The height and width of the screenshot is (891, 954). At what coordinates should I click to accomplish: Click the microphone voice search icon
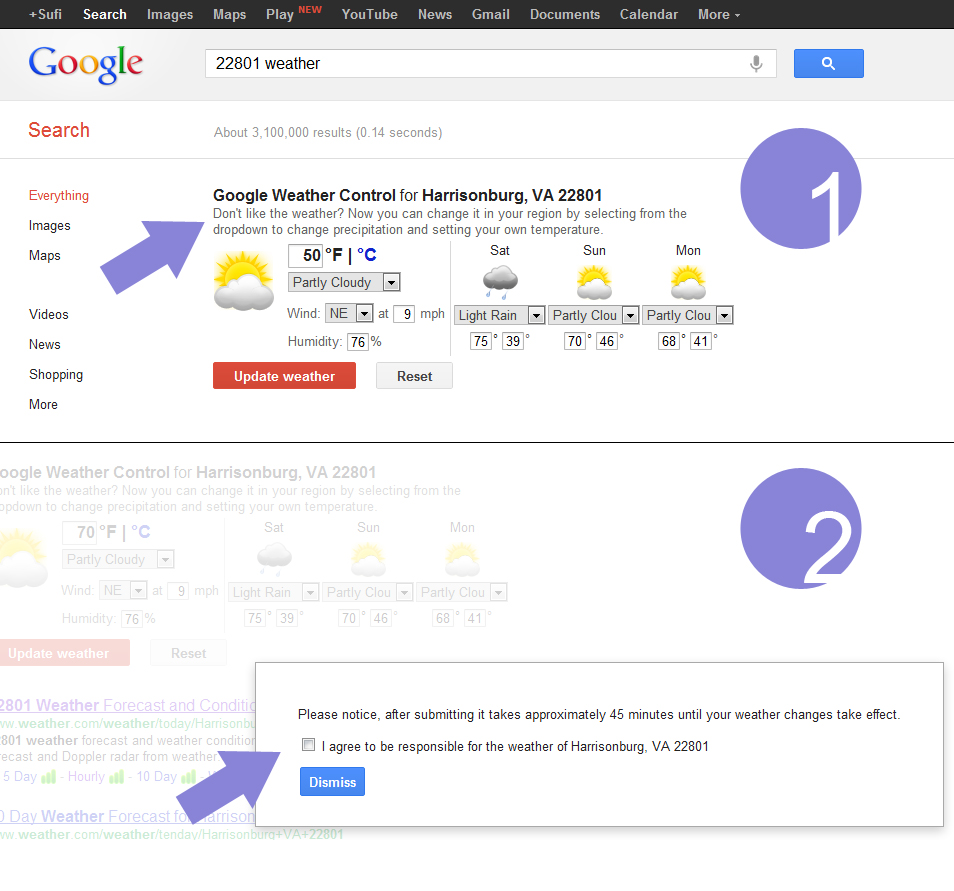point(756,63)
